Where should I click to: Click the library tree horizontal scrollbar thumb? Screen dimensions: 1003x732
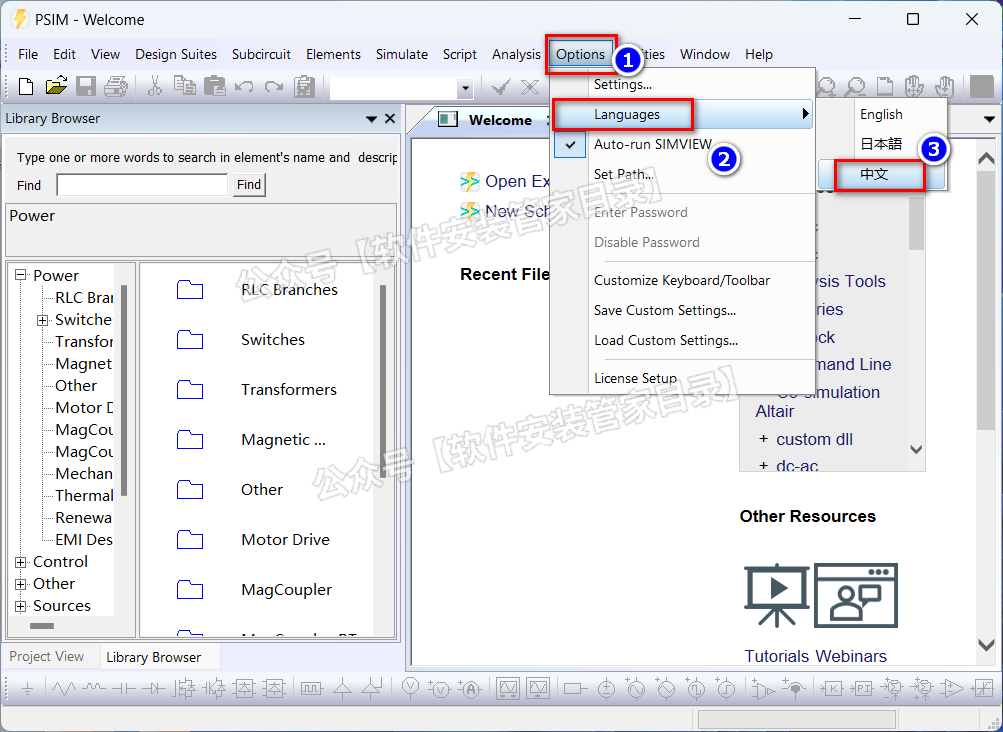[x=42, y=626]
